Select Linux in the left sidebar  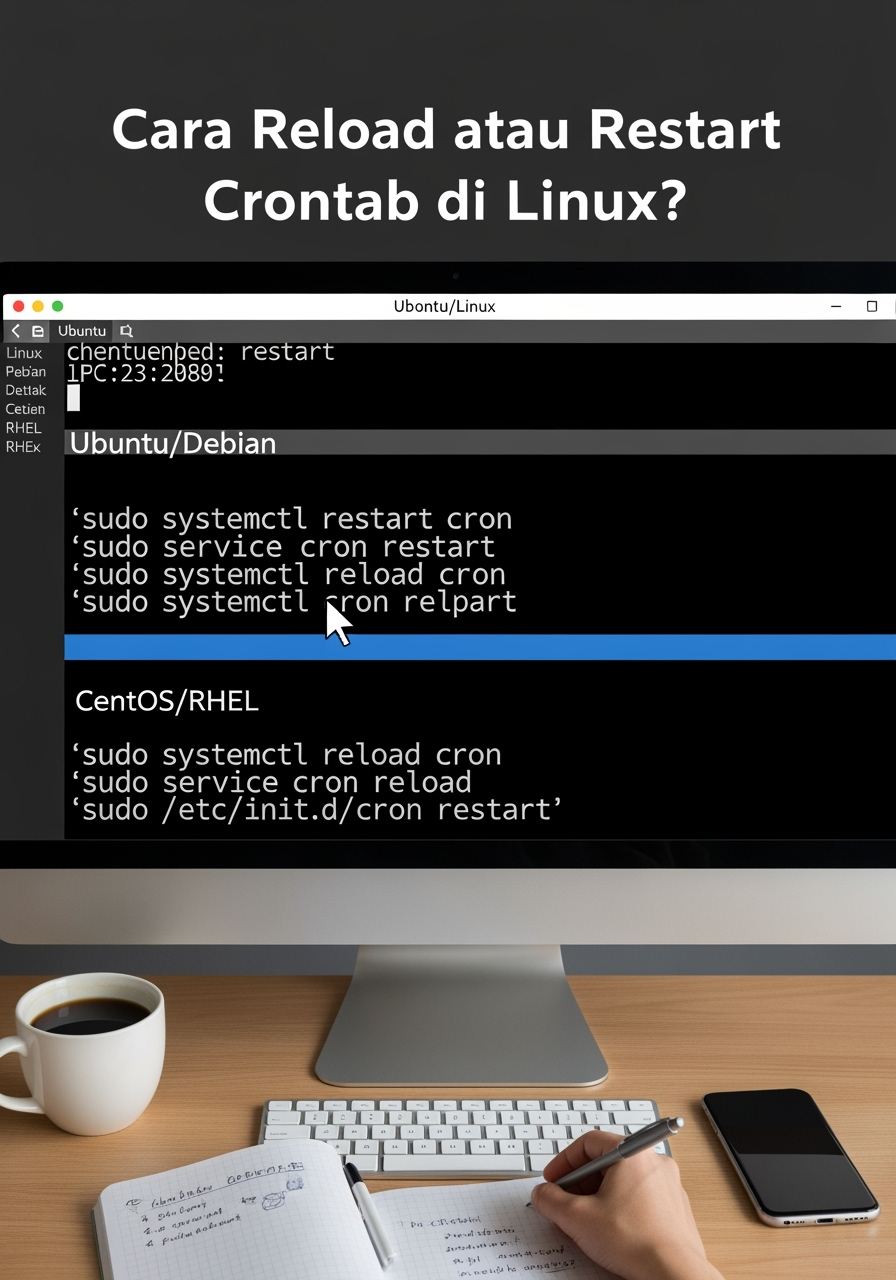[x=24, y=353]
